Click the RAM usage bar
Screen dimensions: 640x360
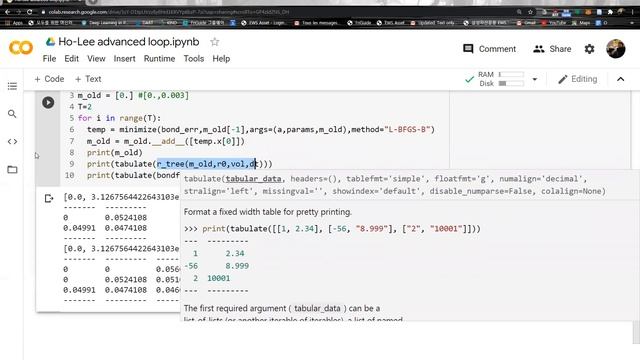pos(511,74)
